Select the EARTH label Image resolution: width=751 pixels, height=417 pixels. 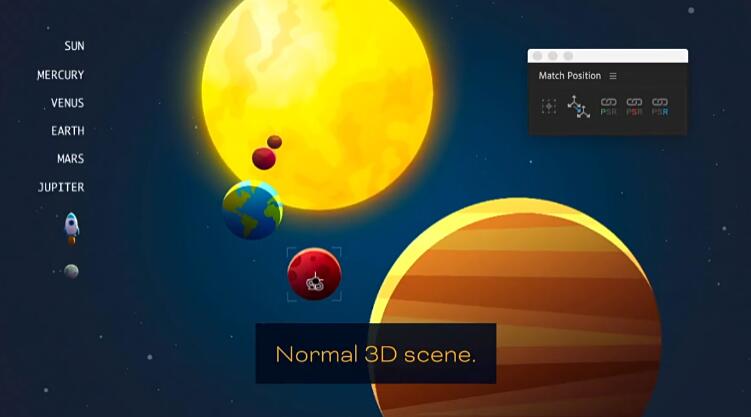[68, 131]
